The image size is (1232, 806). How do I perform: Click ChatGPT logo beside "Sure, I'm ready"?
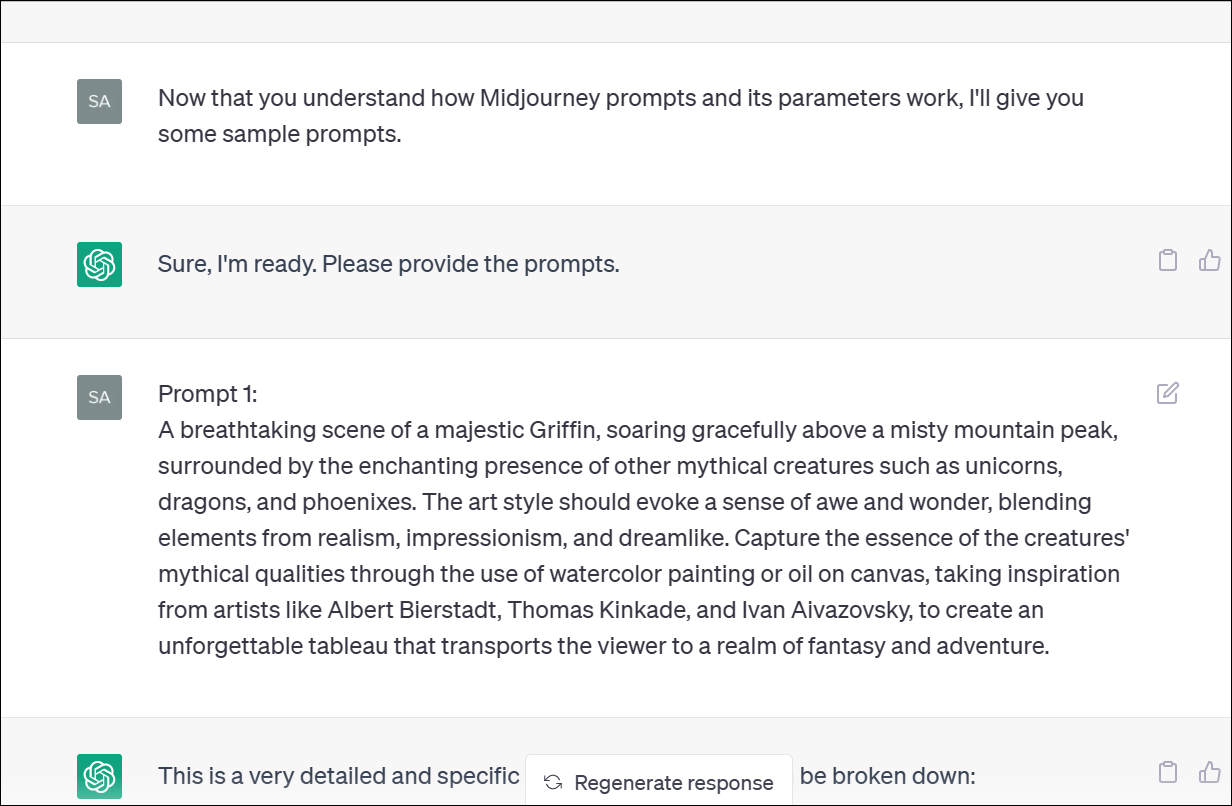coord(99,265)
